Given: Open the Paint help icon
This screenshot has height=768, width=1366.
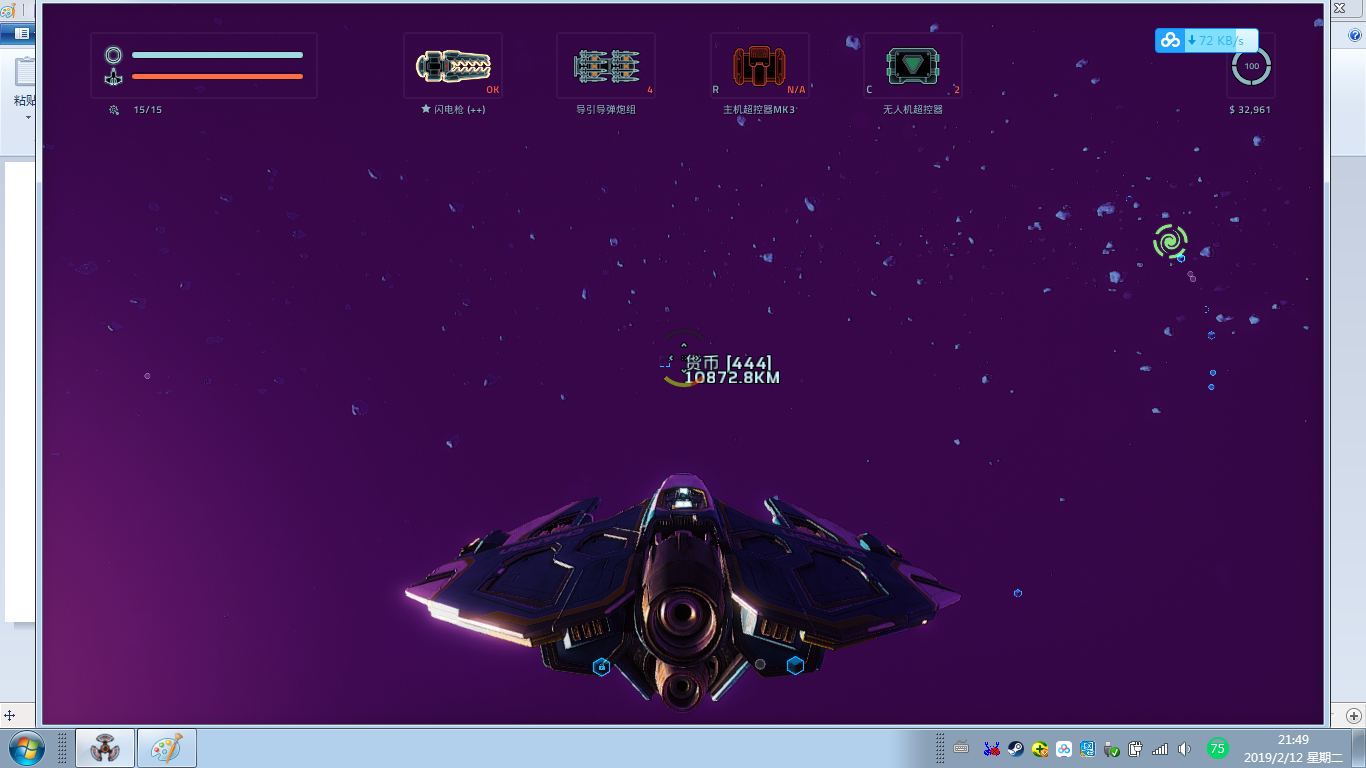Looking at the screenshot, I should point(1354,35).
